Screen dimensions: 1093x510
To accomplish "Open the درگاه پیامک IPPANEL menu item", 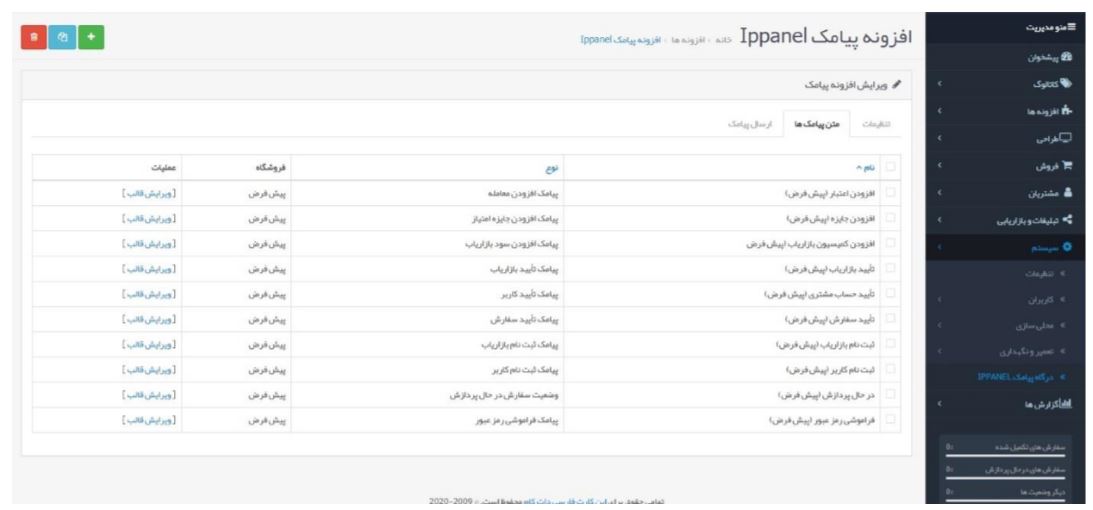I will tap(1016, 377).
